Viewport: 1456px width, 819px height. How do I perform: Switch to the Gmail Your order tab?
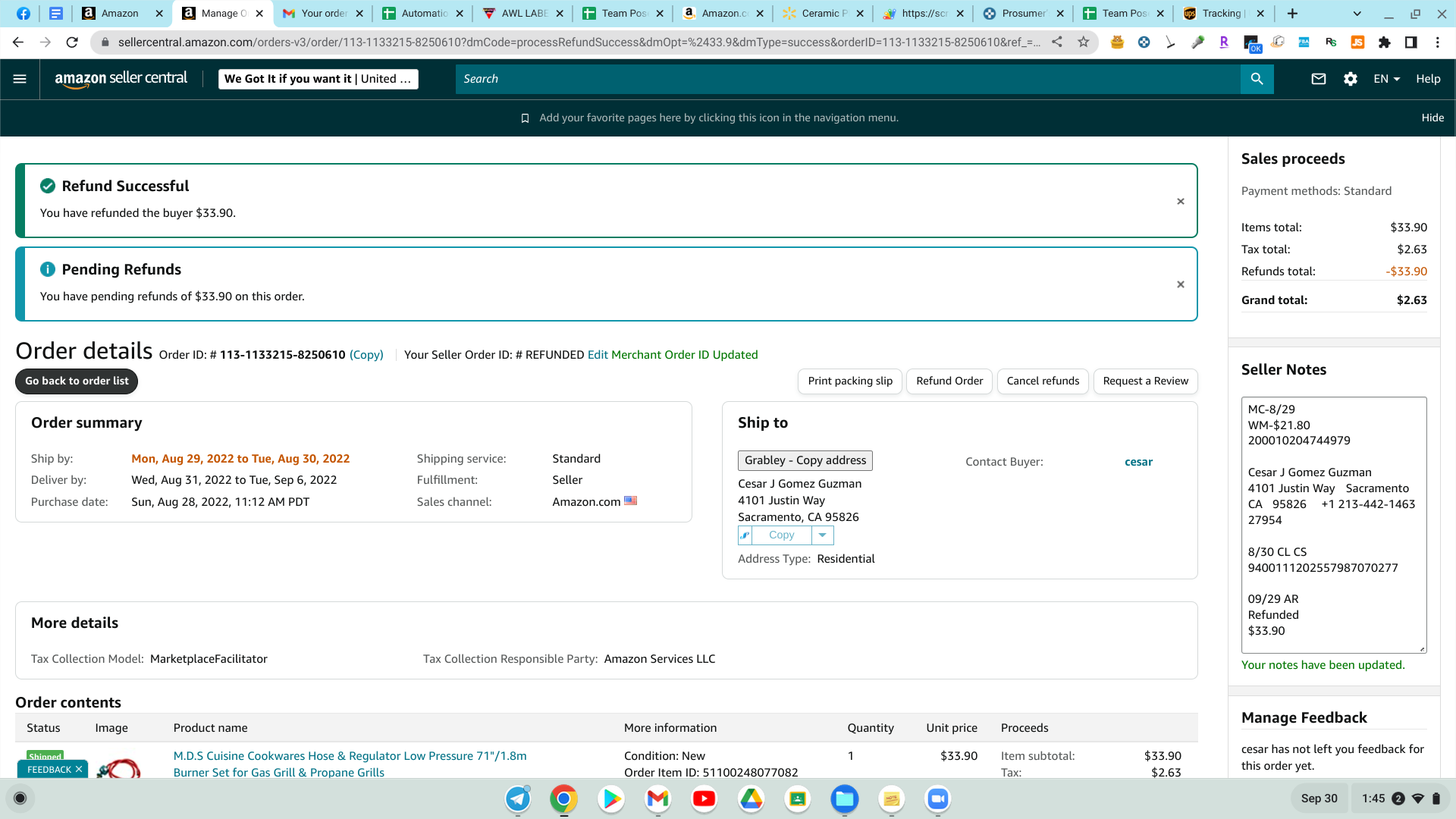(x=322, y=14)
